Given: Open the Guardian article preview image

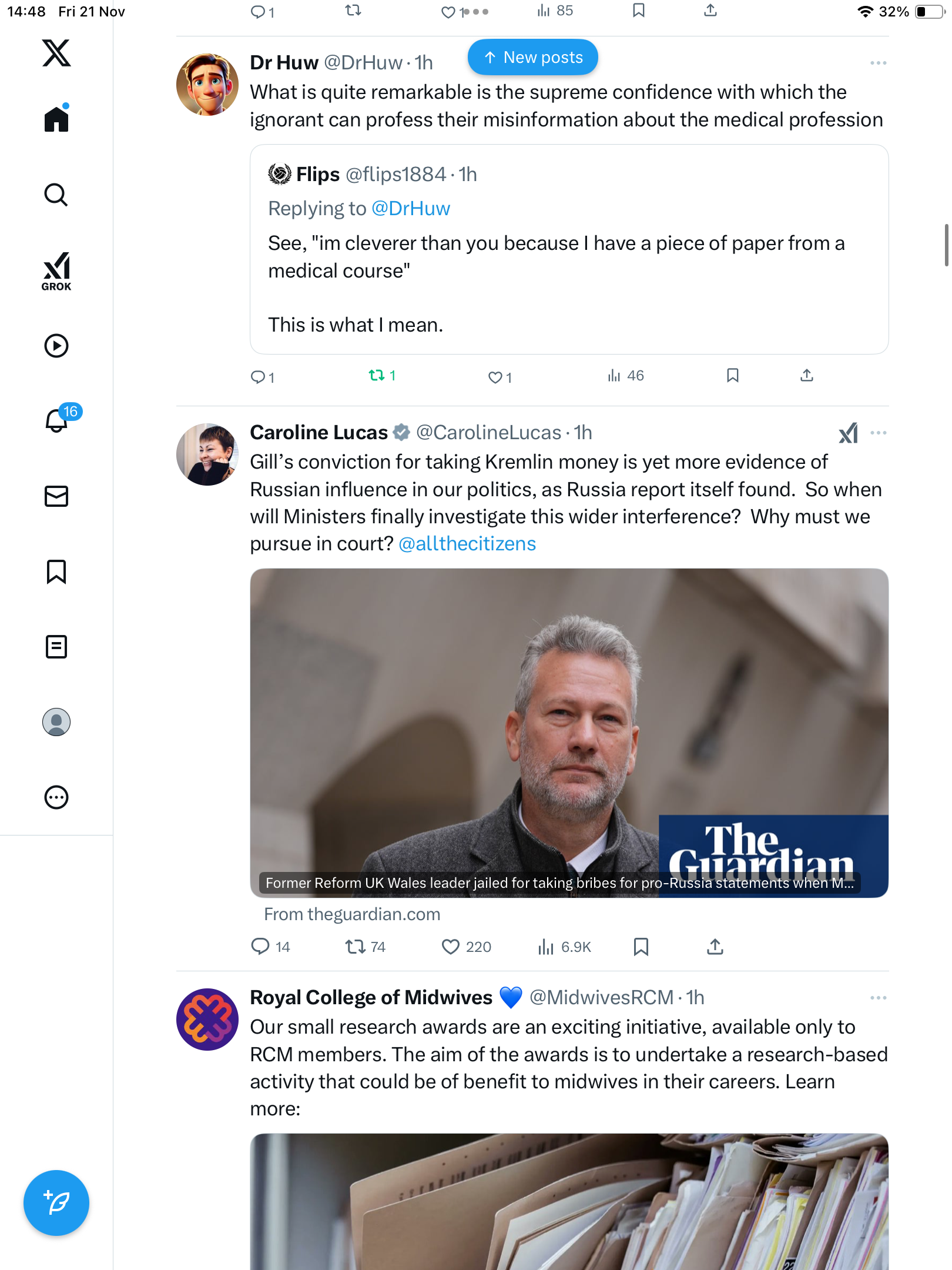Looking at the screenshot, I should pyautogui.click(x=569, y=732).
